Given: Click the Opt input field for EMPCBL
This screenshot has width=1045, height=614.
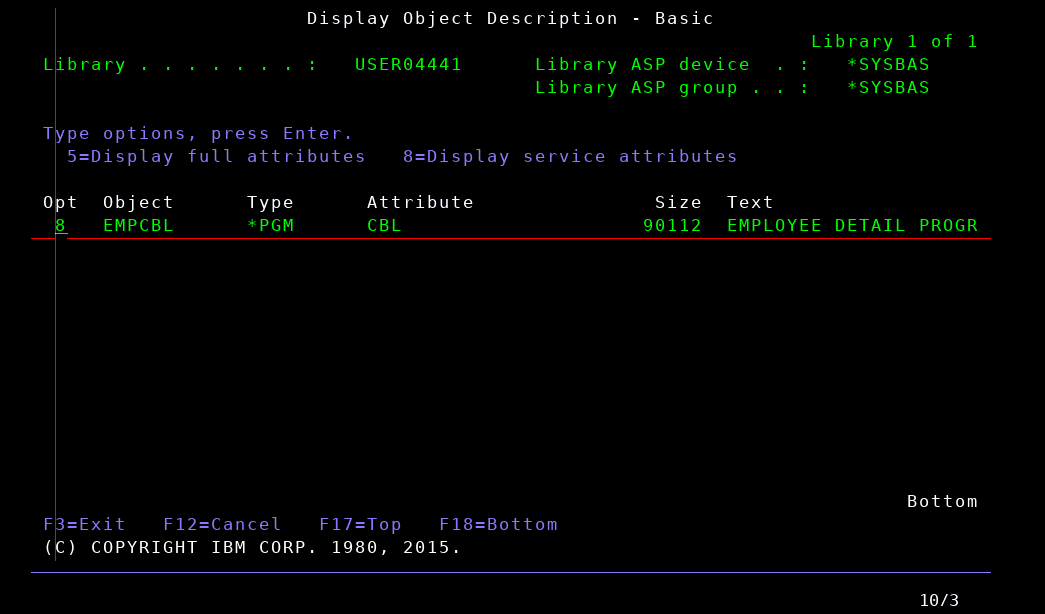Looking at the screenshot, I should click(61, 225).
